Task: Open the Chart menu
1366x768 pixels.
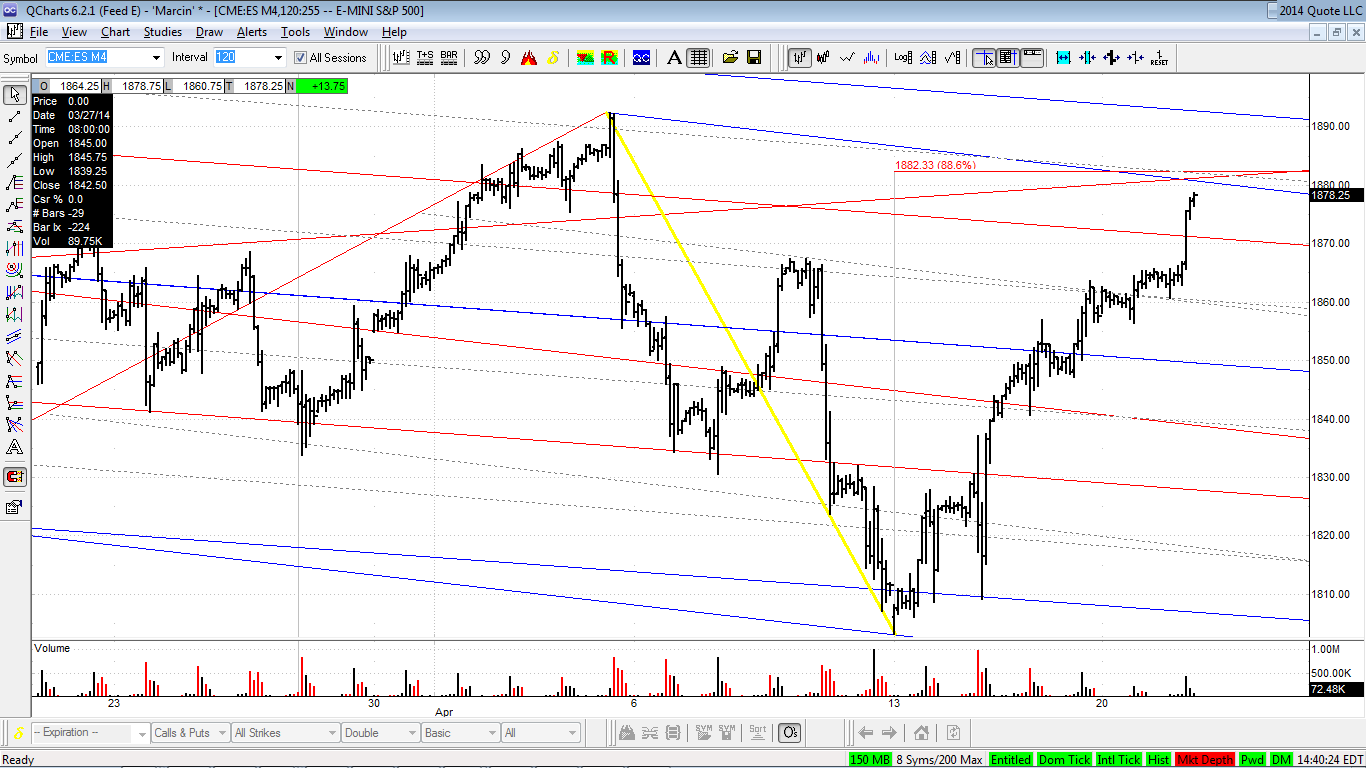Action: (115, 32)
